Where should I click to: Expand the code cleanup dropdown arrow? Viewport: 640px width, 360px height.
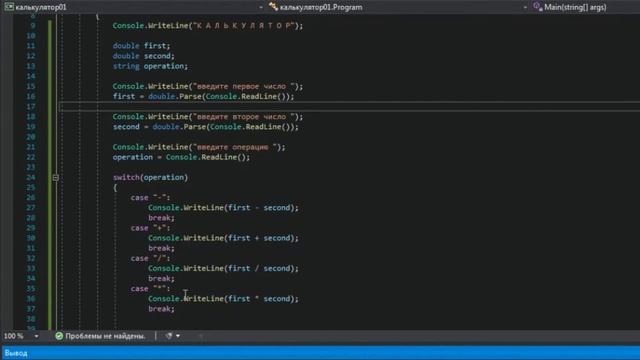tap(178, 336)
